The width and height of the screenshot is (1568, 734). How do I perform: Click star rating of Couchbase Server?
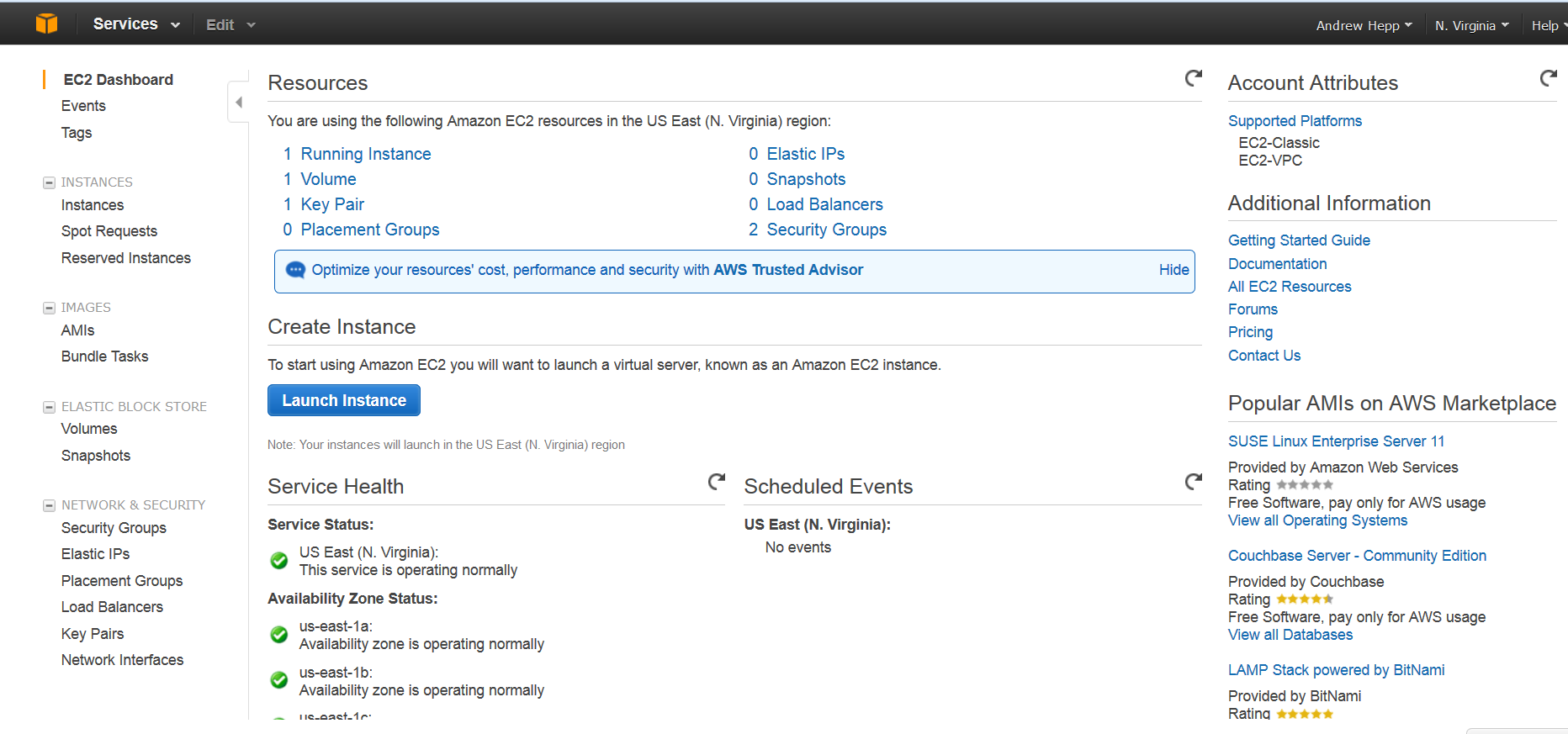[1305, 599]
